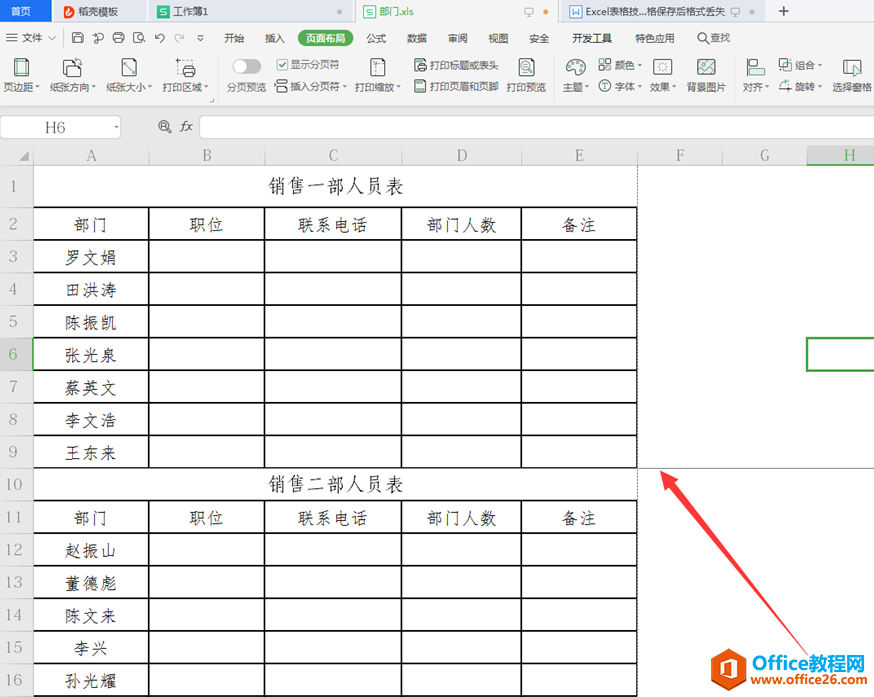Screen dimensions: 874x697
Task: Open the effects (效果) tool
Action: click(663, 74)
